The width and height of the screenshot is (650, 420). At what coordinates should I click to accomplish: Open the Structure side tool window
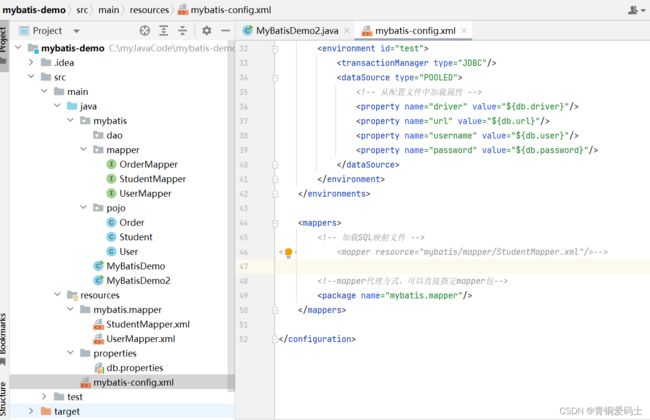pyautogui.click(x=4, y=399)
